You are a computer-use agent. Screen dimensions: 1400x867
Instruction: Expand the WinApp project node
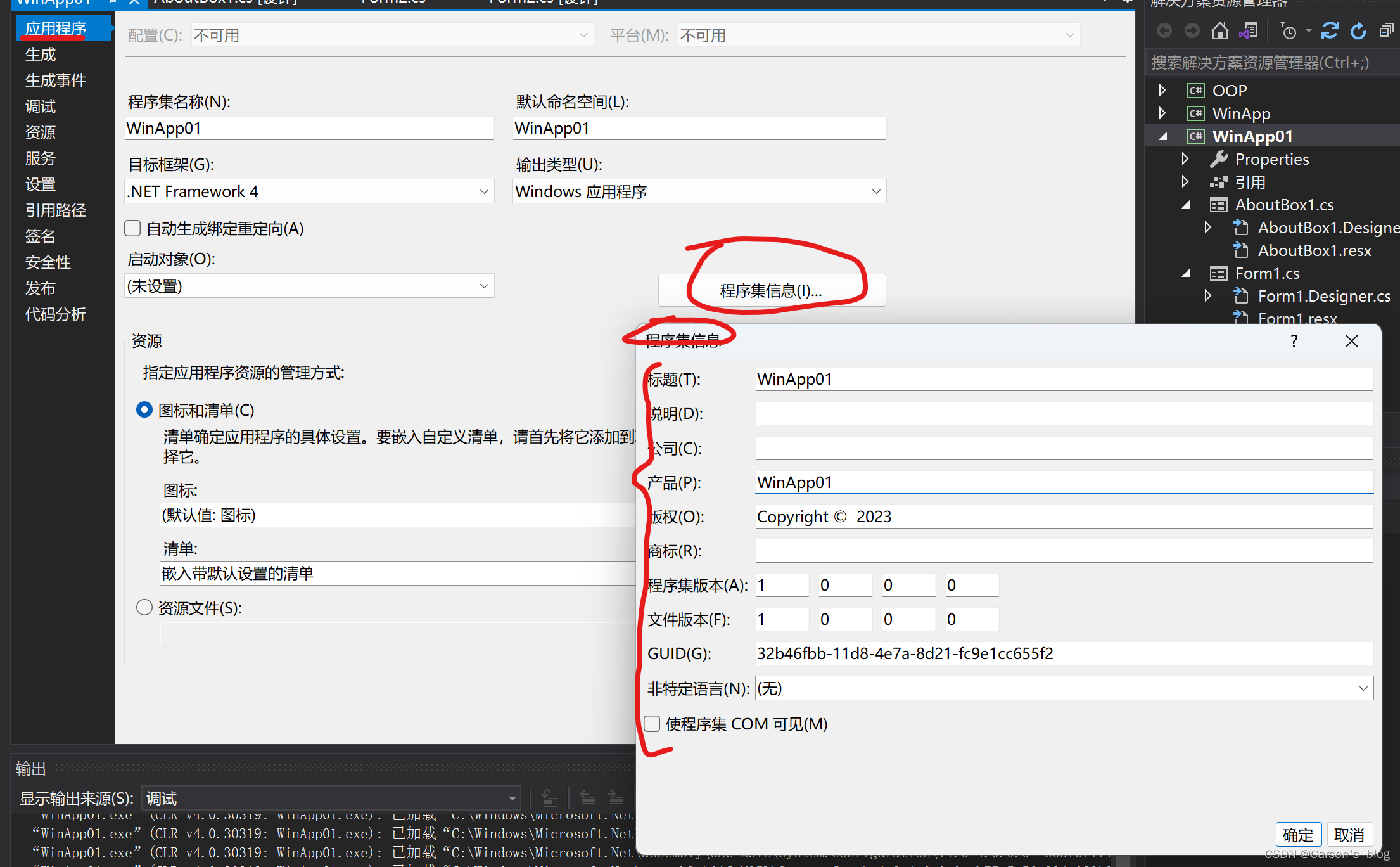point(1162,113)
